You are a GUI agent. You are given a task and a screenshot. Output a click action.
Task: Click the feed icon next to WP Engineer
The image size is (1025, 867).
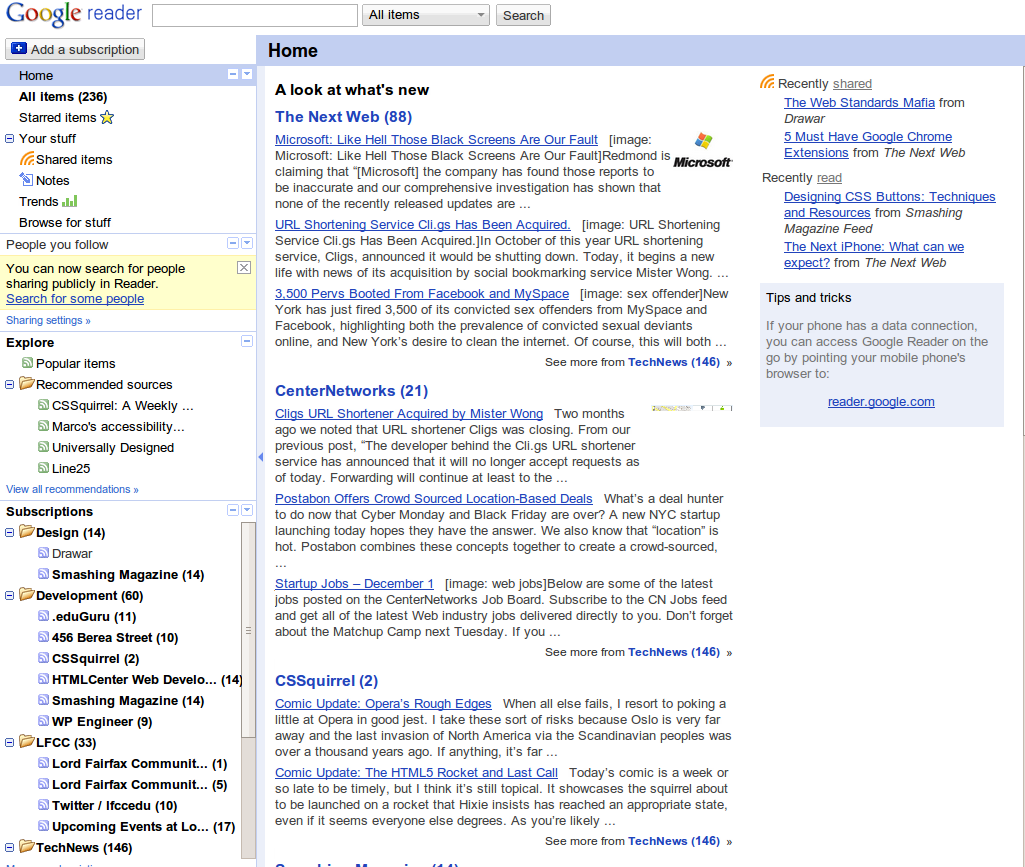point(43,721)
